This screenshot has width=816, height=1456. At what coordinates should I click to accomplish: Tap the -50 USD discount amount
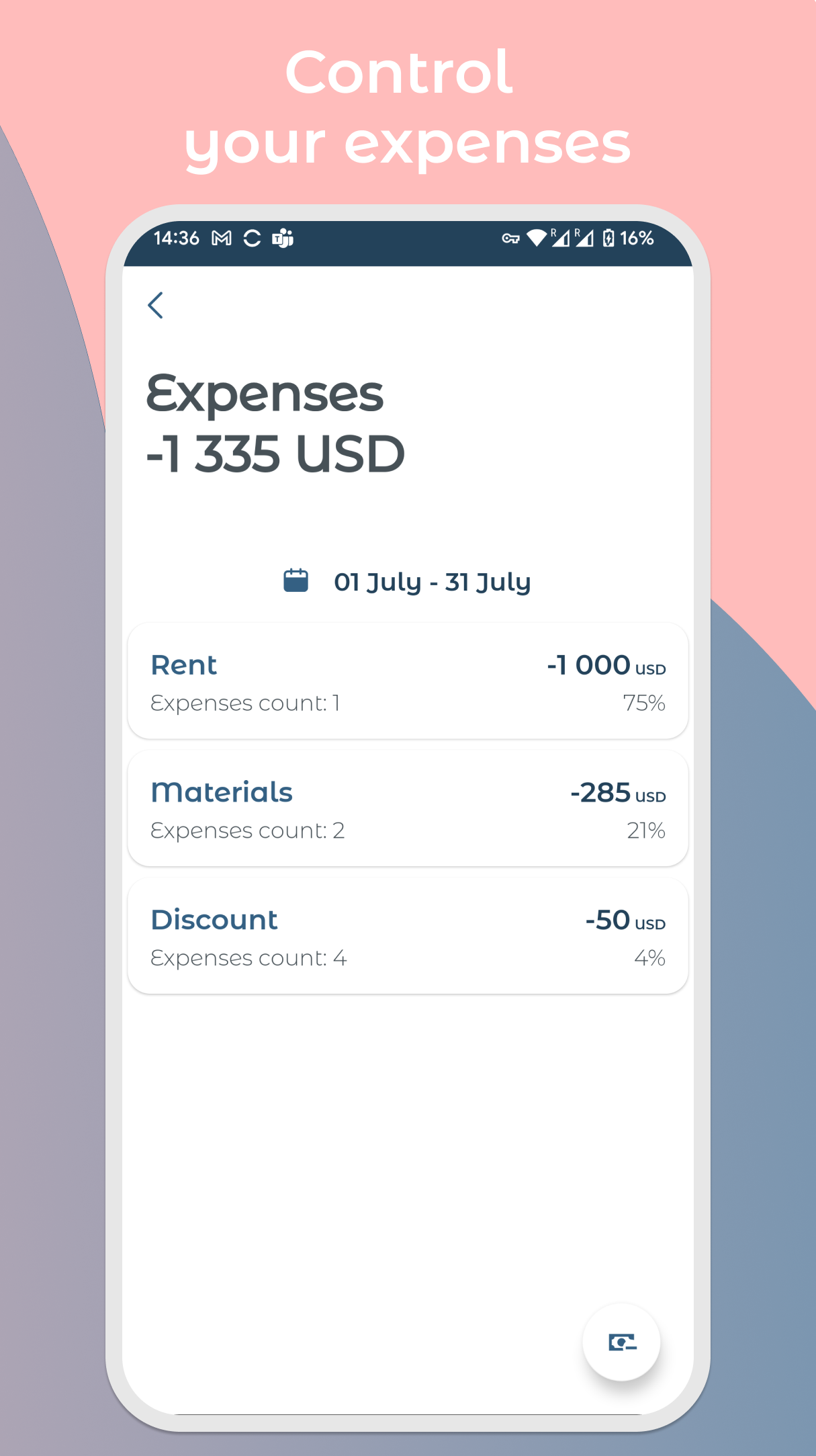(x=625, y=920)
